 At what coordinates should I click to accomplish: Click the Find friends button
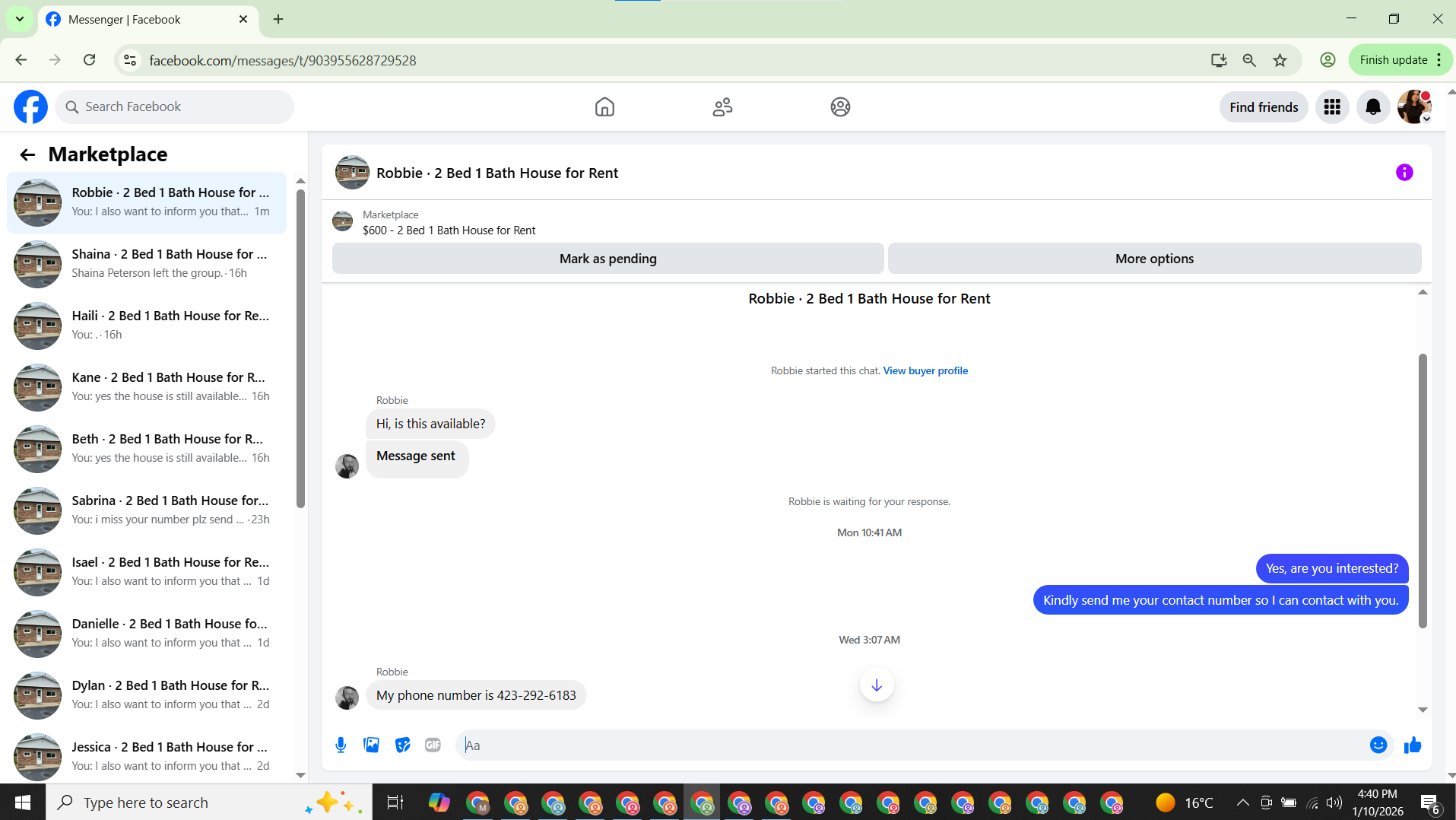(1264, 106)
